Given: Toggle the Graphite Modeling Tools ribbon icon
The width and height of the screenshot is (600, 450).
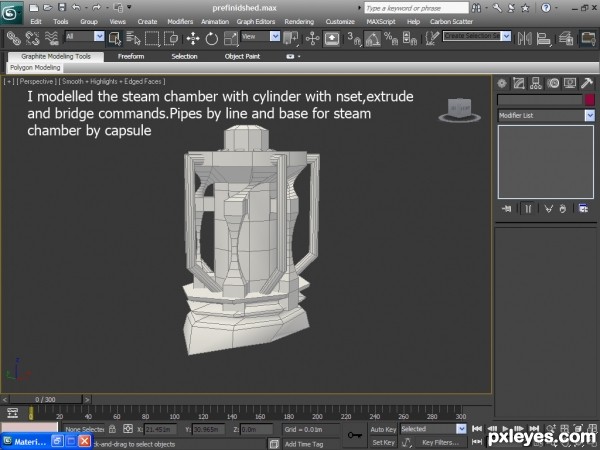Looking at the screenshot, I should point(588,38).
